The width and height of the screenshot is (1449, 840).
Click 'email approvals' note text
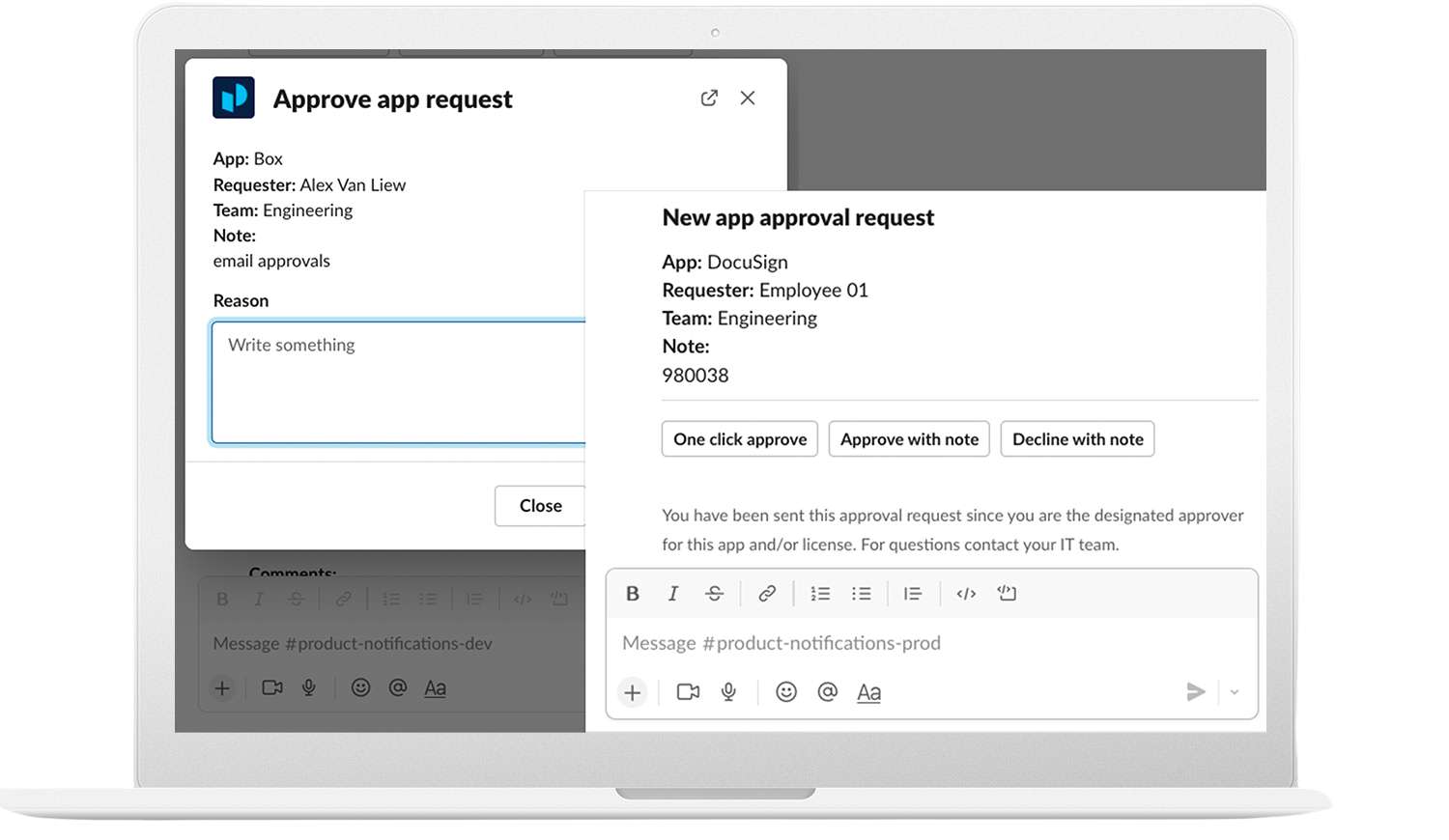pos(271,262)
